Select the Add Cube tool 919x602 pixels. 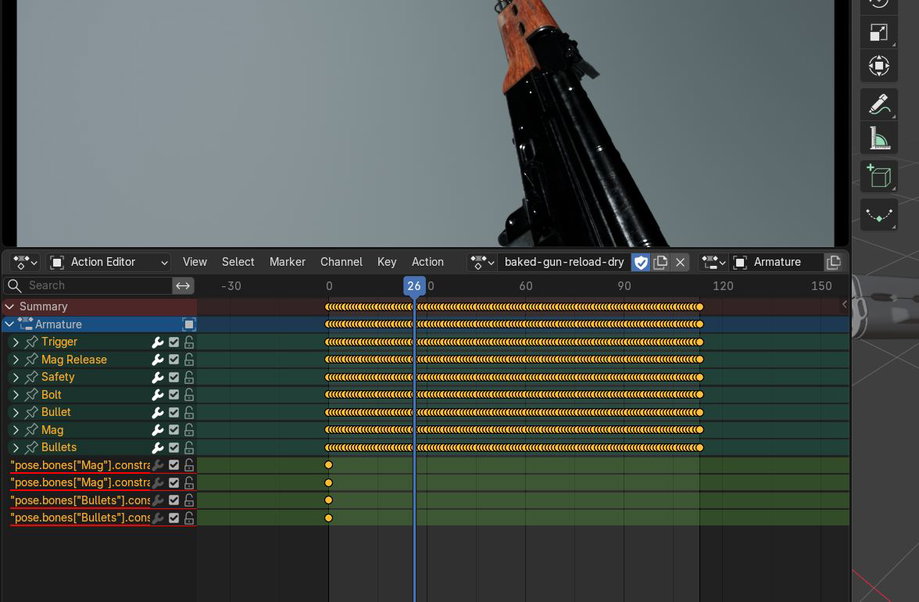click(x=879, y=176)
